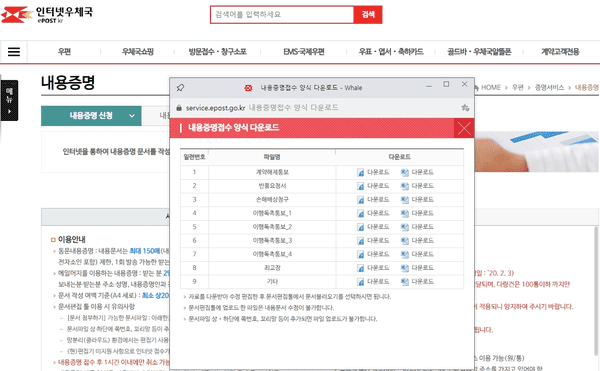Image resolution: width=600 pixels, height=371 pixels.
Task: Open 증명서비스 breadcrumb link
Action: [549, 88]
